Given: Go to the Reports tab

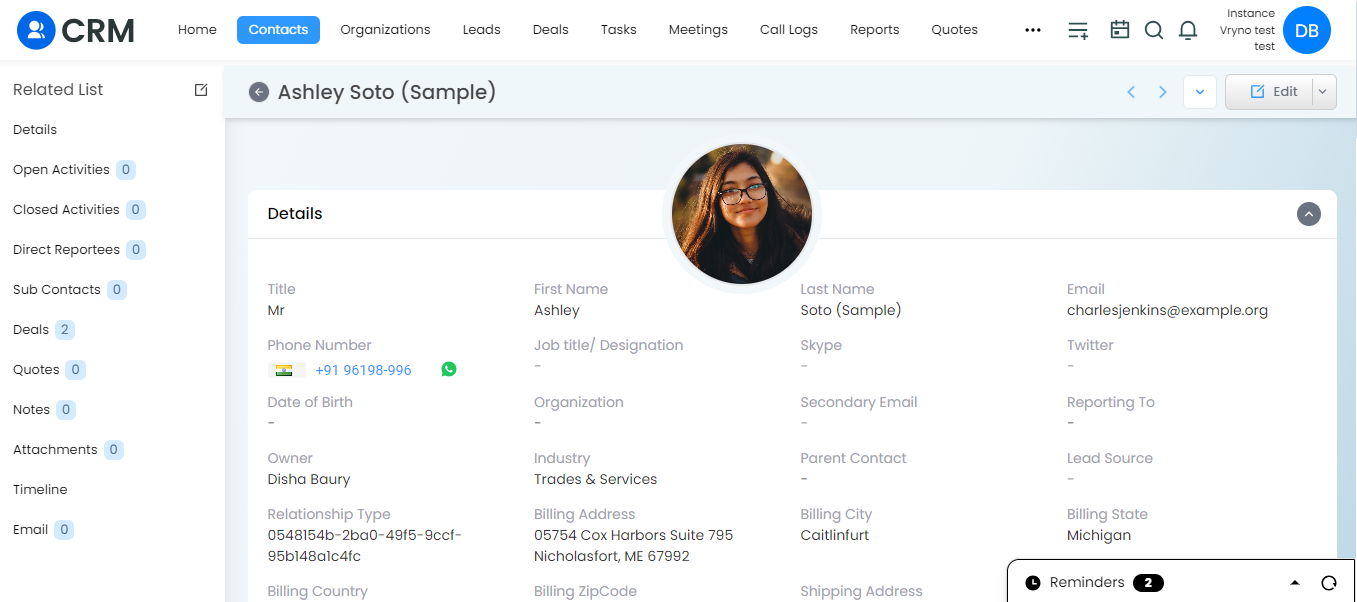Looking at the screenshot, I should point(875,30).
